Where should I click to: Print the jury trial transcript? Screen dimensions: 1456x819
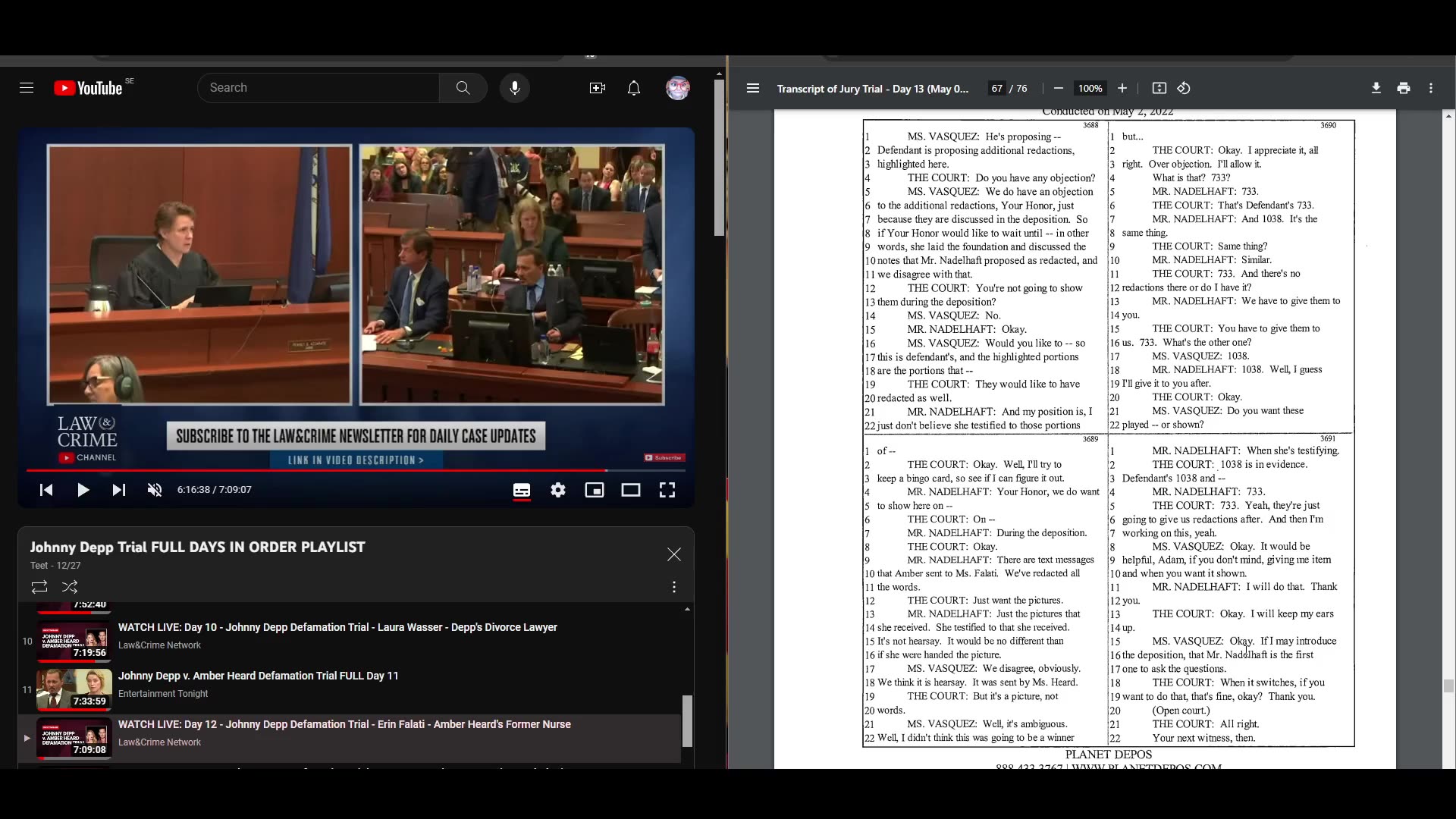(1402, 88)
